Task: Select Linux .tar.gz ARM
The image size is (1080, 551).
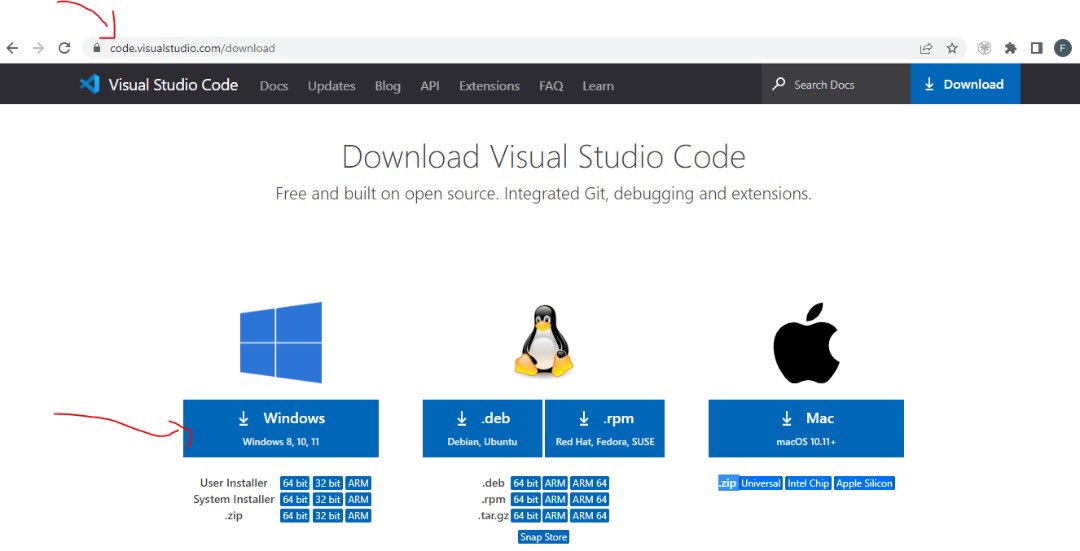Action: coord(555,516)
